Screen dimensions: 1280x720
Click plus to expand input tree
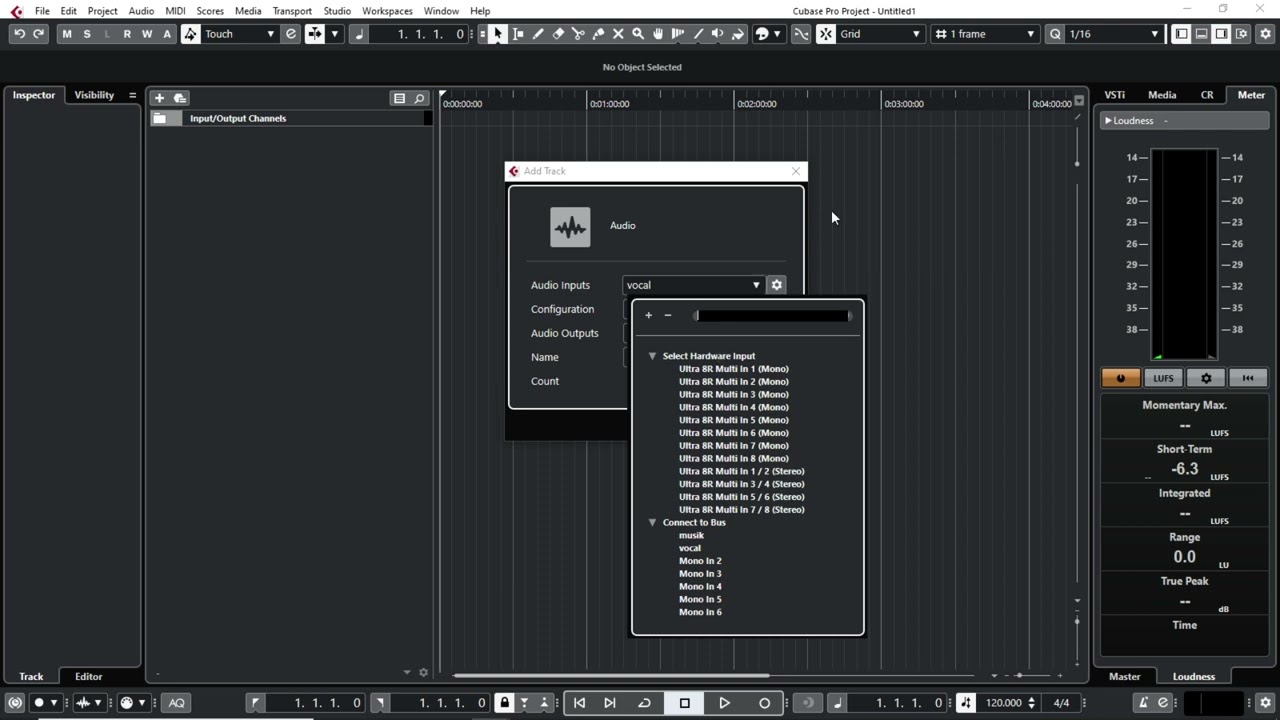(648, 316)
